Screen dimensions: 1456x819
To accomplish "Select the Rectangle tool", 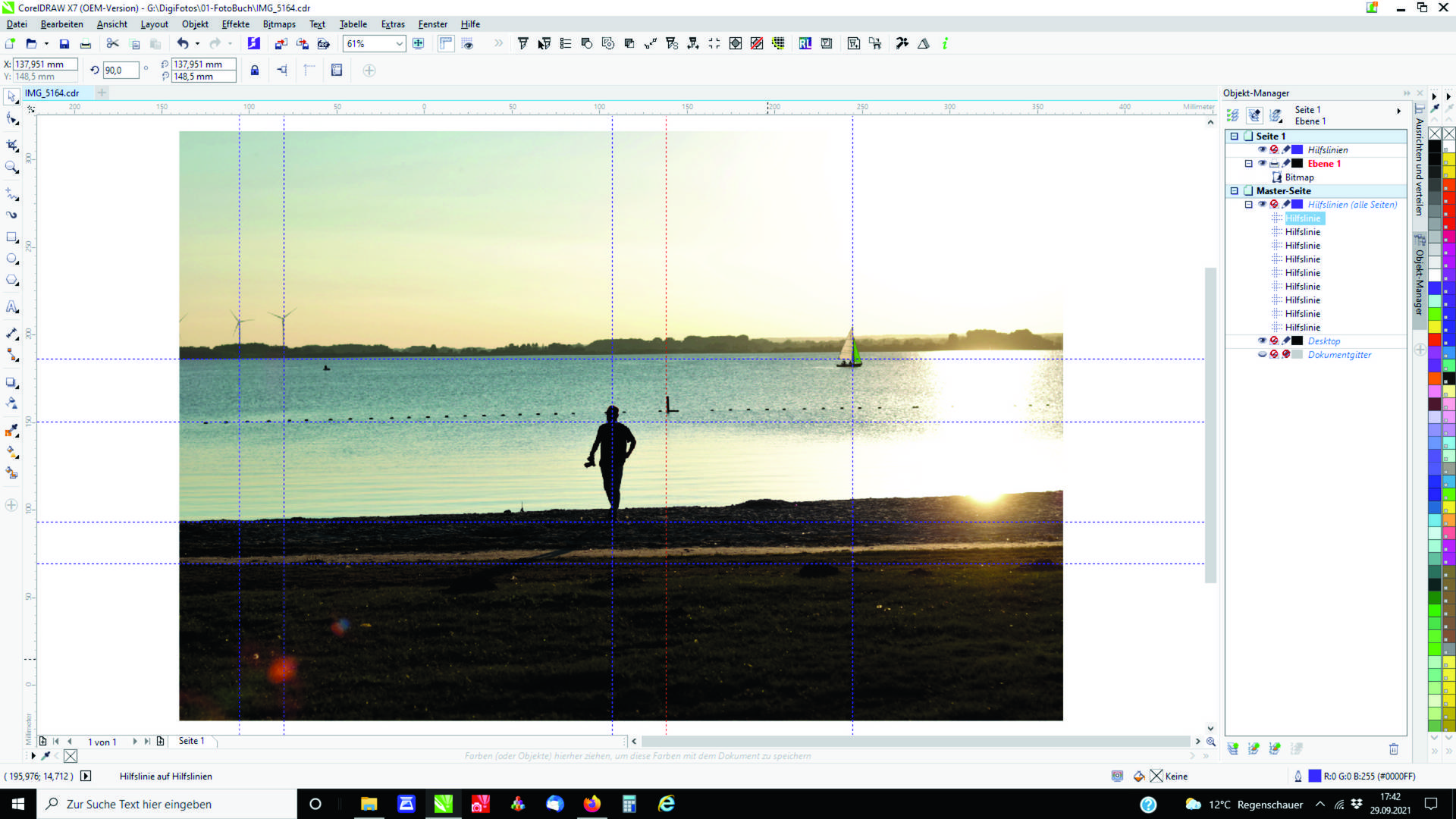I will click(12, 237).
